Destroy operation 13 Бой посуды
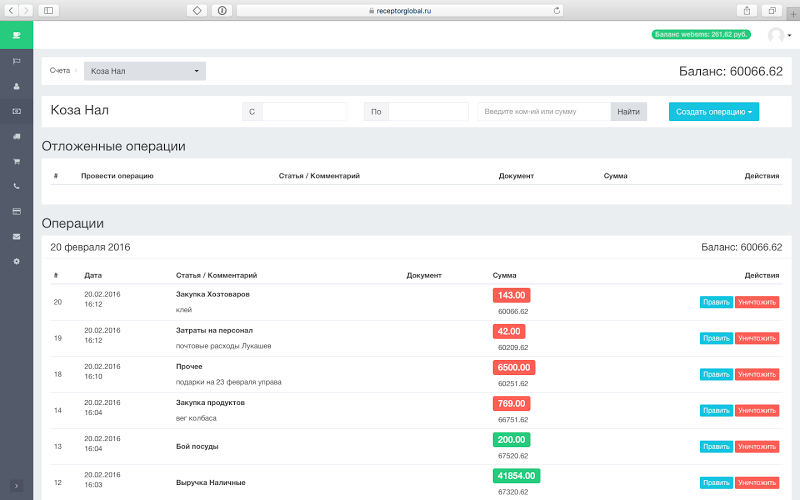Viewport: 800px width, 500px height. pos(757,446)
